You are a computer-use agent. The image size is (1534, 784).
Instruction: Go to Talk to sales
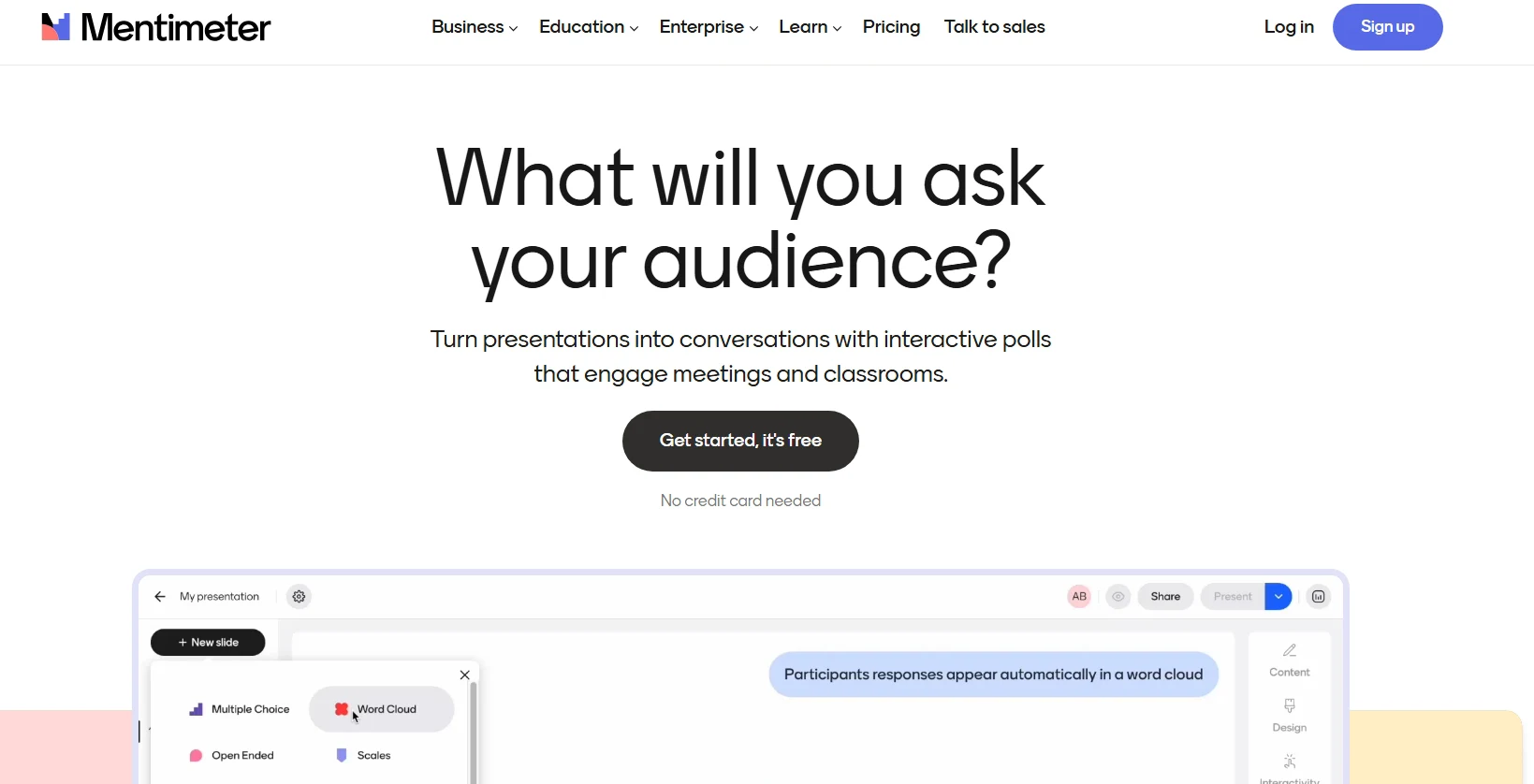point(994,27)
